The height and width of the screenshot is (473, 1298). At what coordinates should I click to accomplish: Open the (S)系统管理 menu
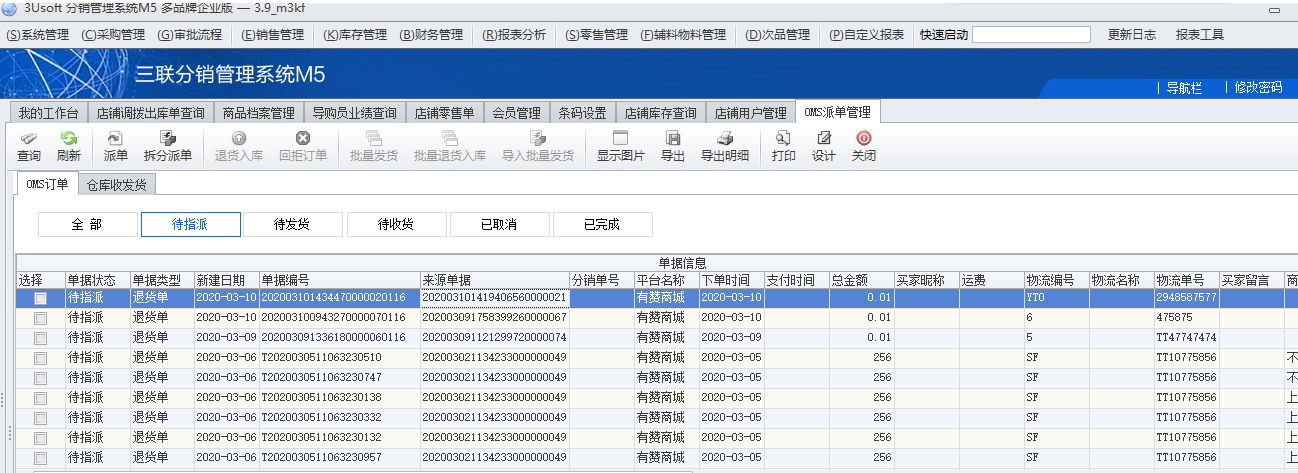[x=38, y=34]
